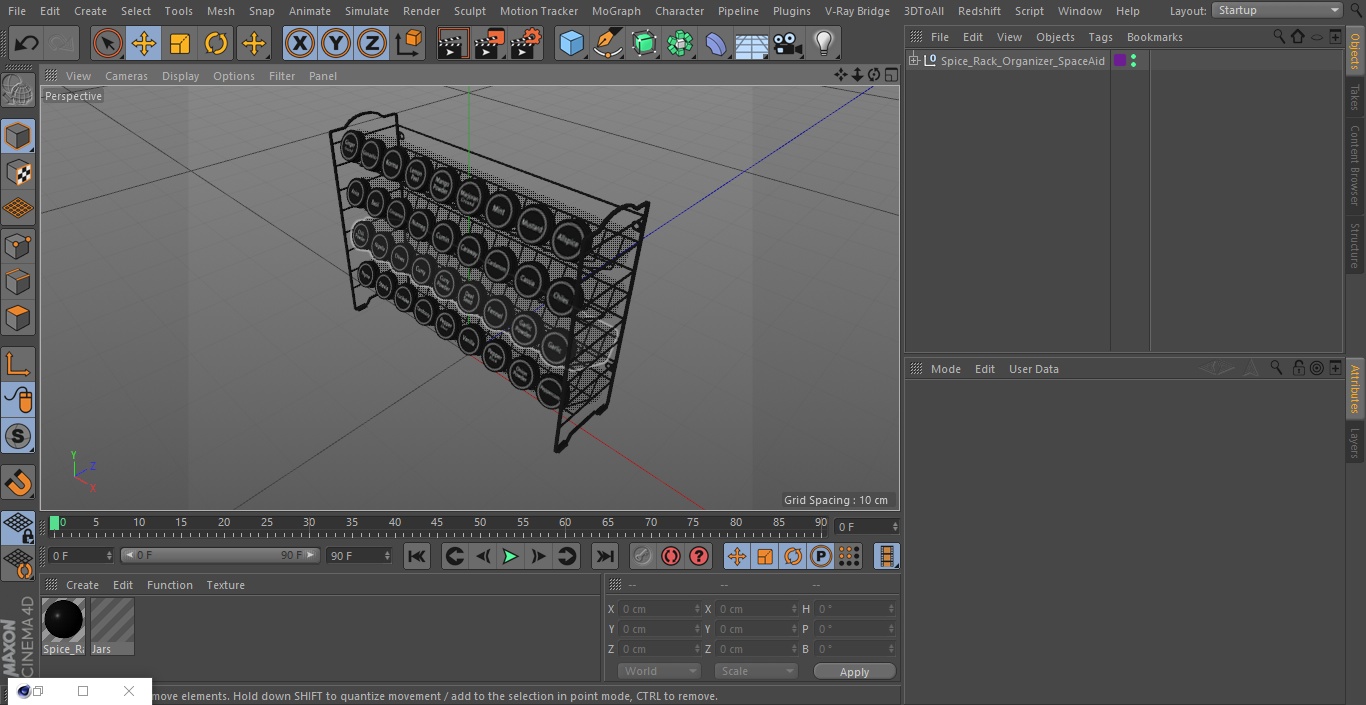Screen dimensions: 1366x705
Task: Select the Scale tool
Action: click(x=180, y=43)
